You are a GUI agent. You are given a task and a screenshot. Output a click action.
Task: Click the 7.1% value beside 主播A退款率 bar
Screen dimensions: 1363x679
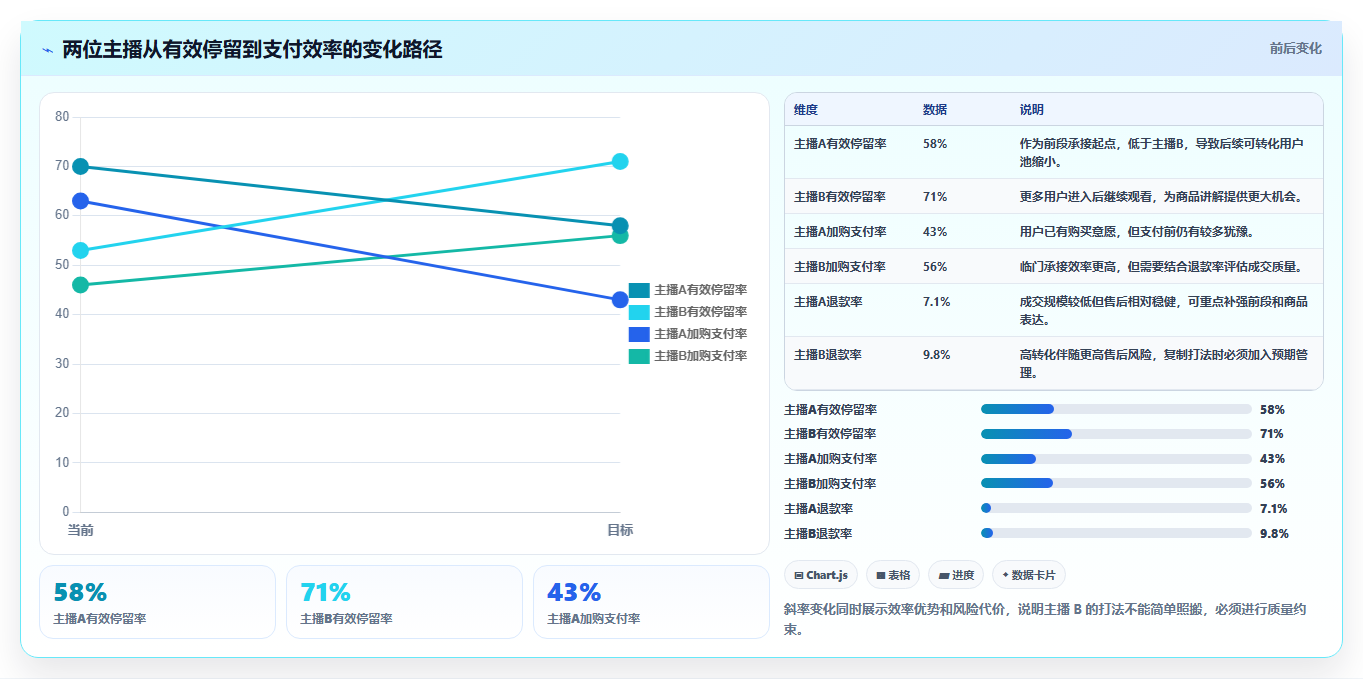tap(1274, 508)
